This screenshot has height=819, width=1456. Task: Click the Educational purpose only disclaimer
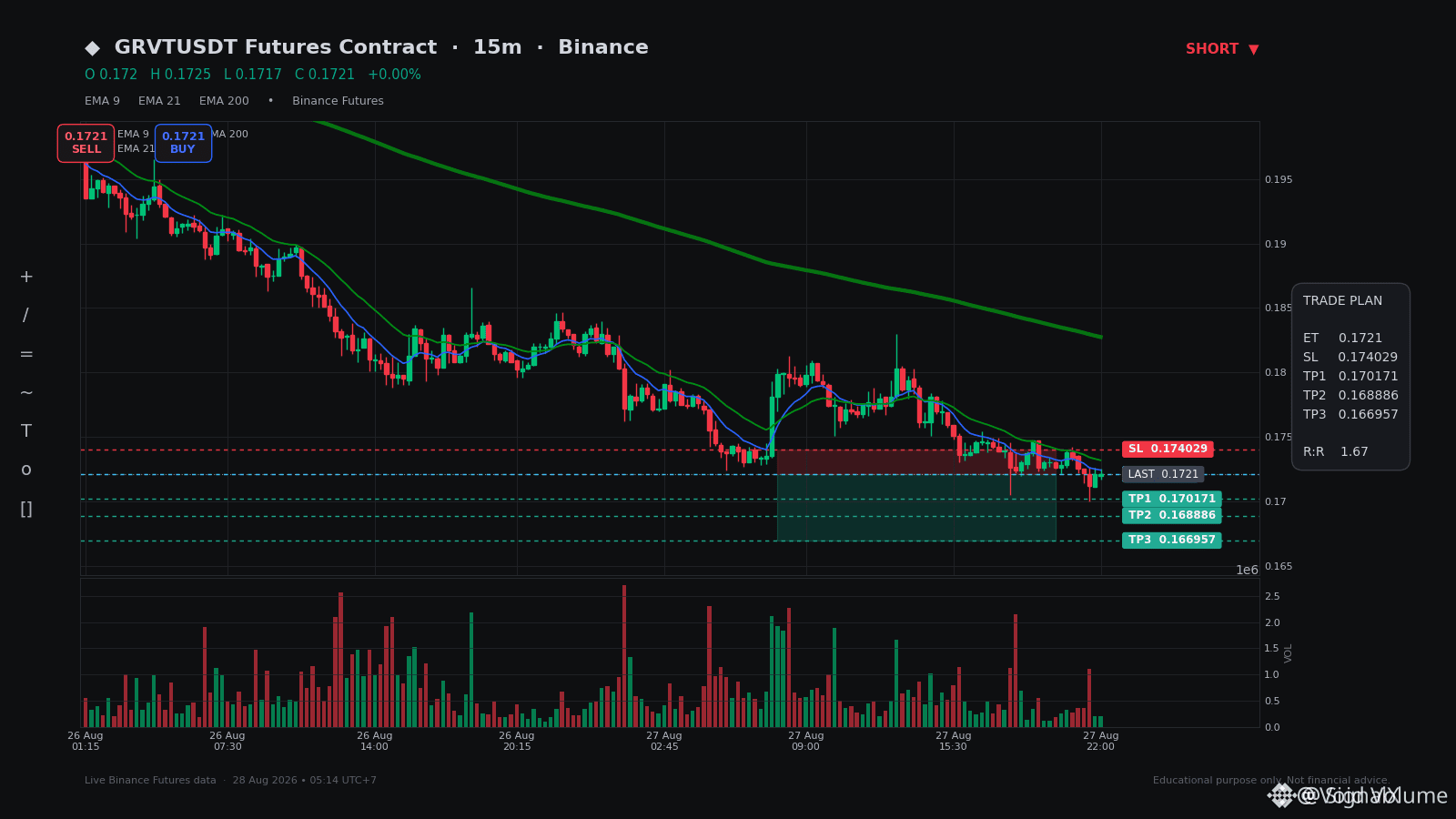tap(1271, 781)
